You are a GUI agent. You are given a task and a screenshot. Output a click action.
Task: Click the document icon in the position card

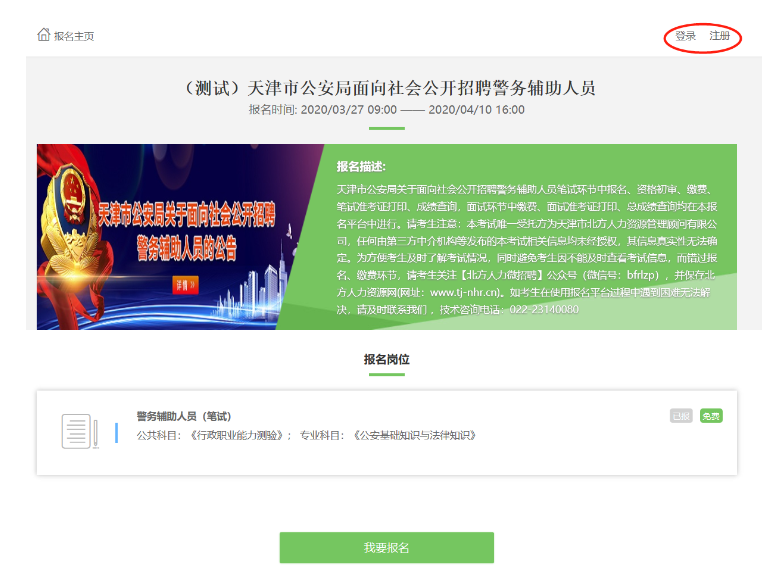[77, 431]
